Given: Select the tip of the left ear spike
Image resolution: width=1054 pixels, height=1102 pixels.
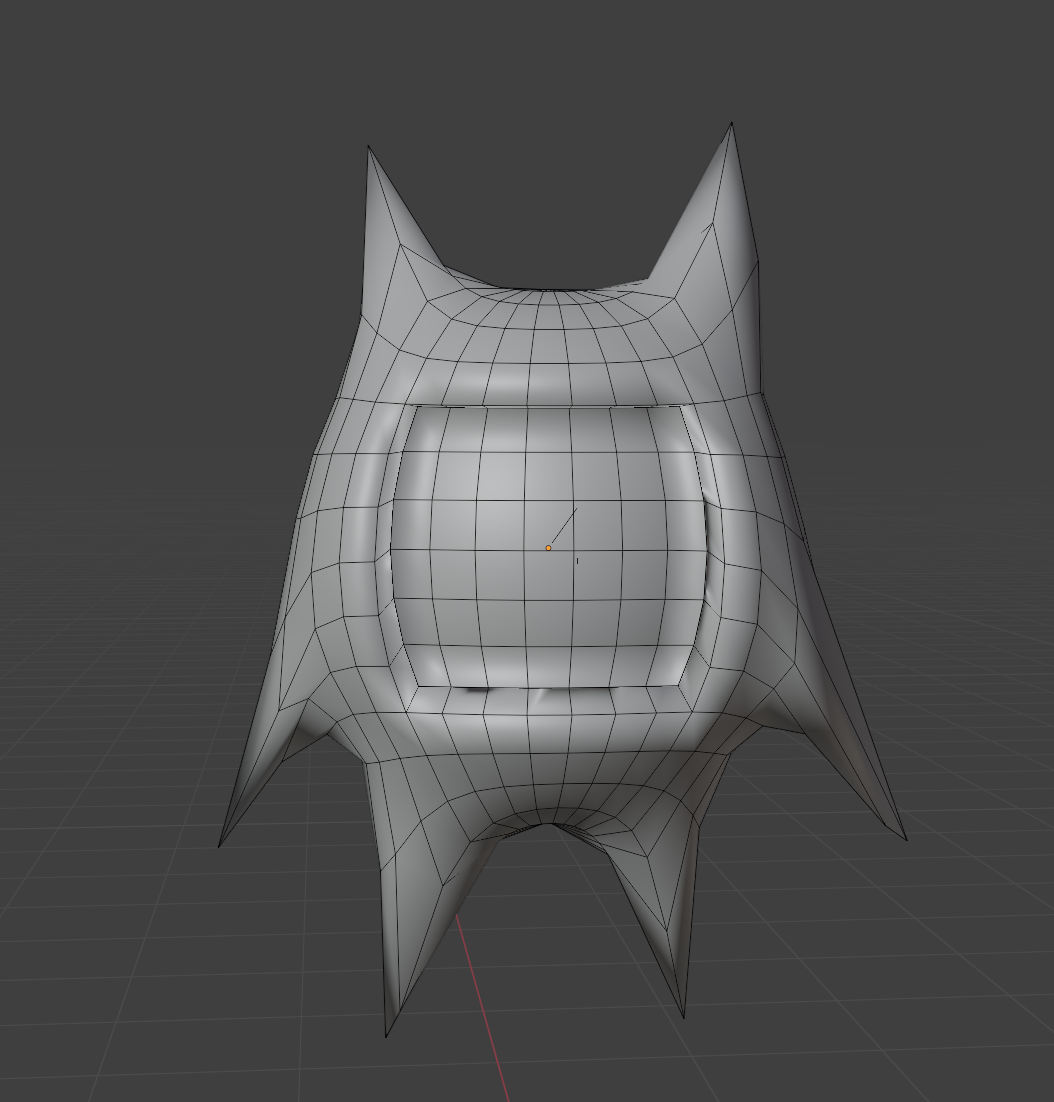Looking at the screenshot, I should coord(369,148).
